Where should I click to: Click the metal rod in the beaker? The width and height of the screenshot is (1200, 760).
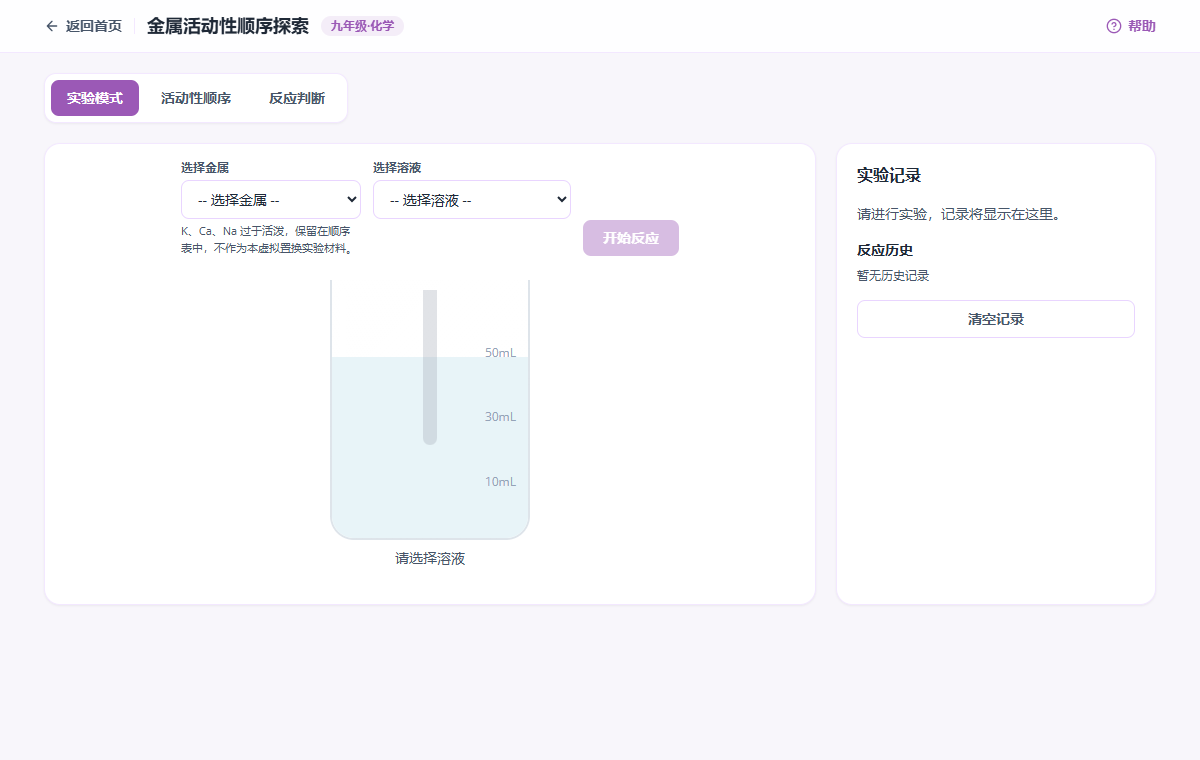pyautogui.click(x=430, y=367)
